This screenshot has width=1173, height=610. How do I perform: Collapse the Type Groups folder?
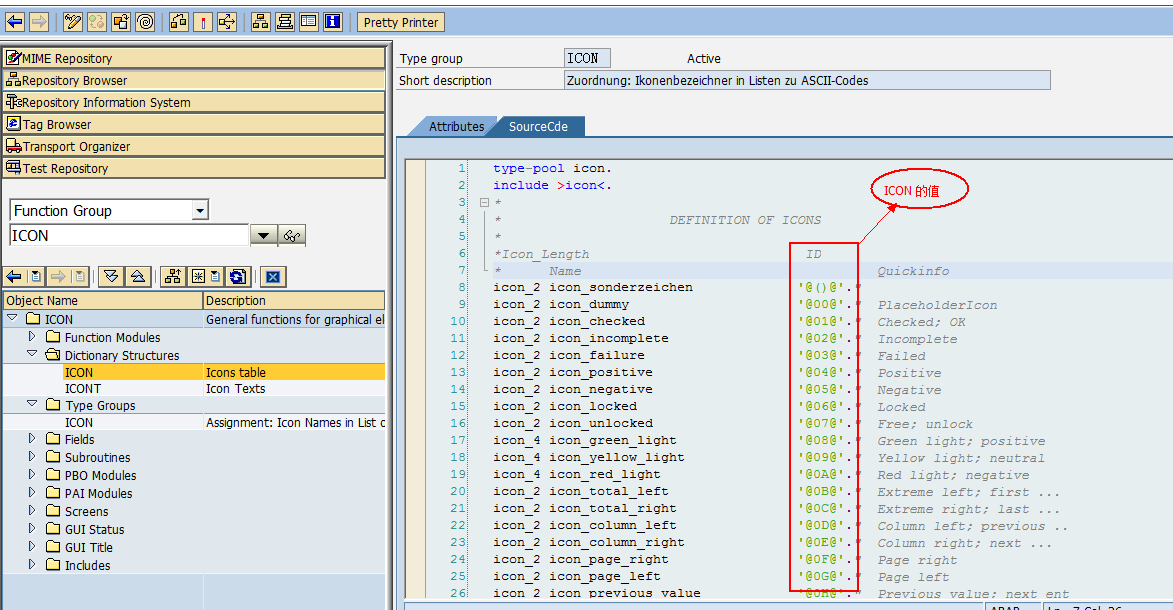coord(31,404)
